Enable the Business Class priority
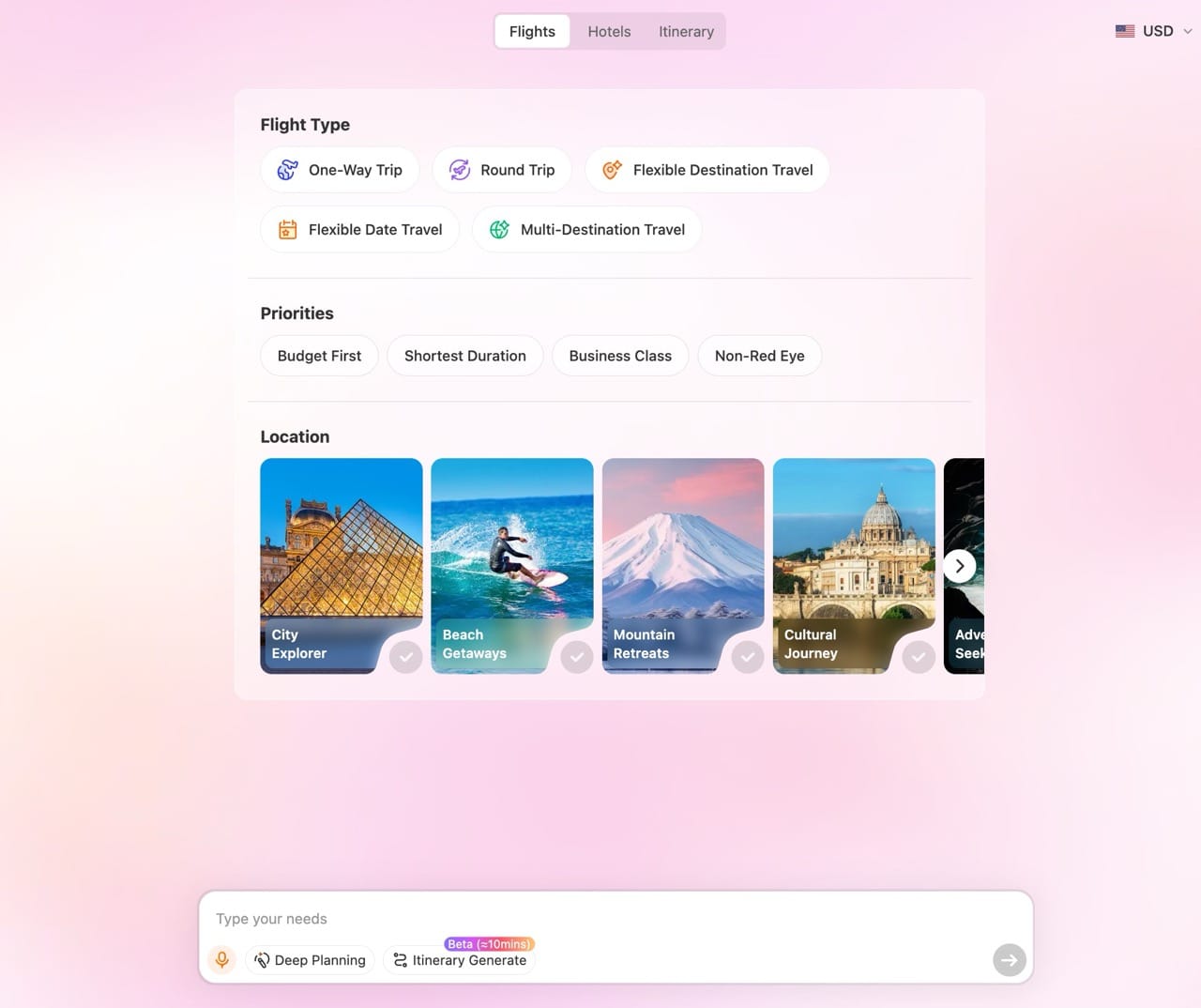This screenshot has height=1008, width=1201. click(x=620, y=356)
